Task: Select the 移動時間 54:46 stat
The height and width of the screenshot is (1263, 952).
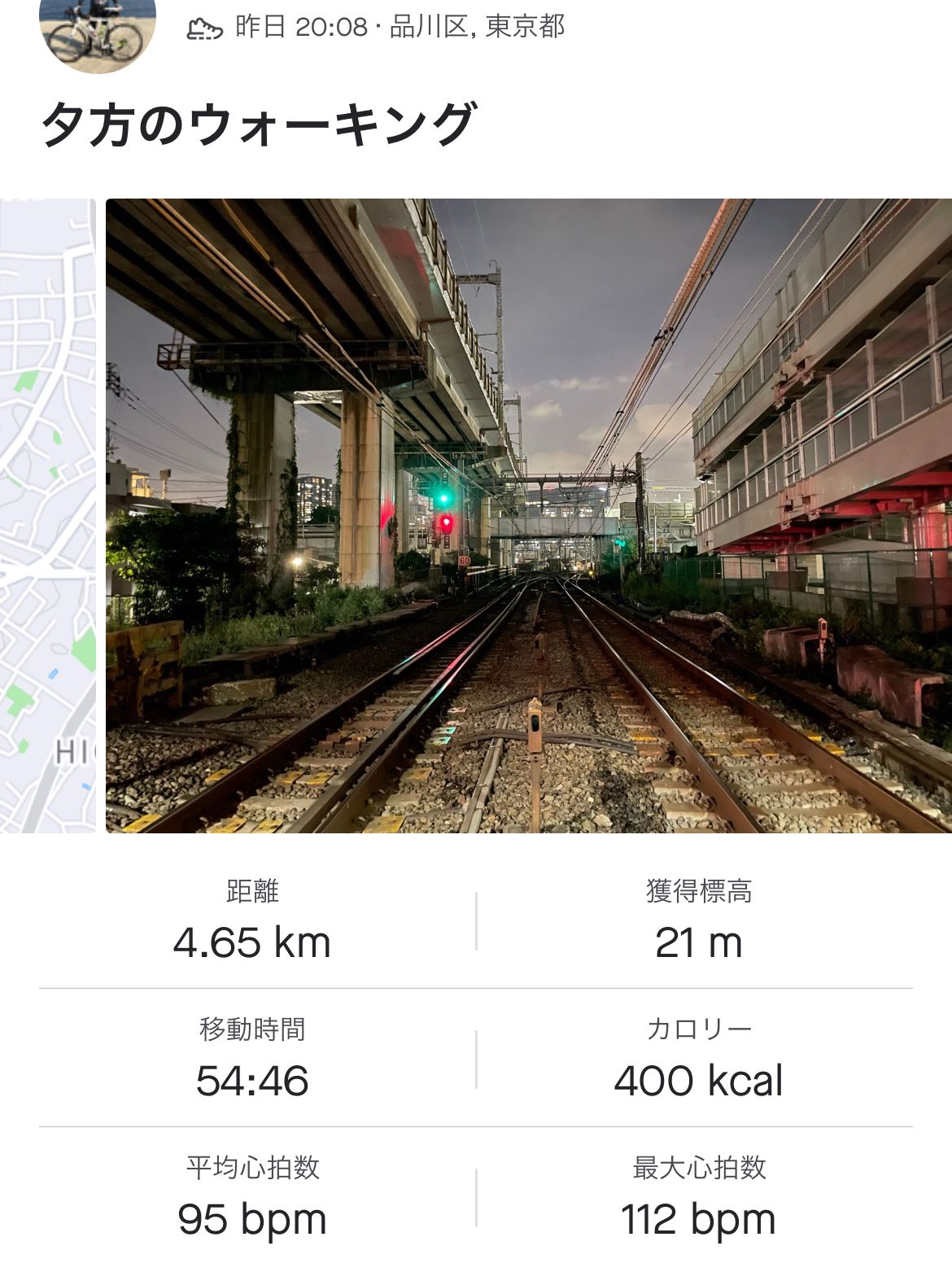Action: pos(252,1059)
